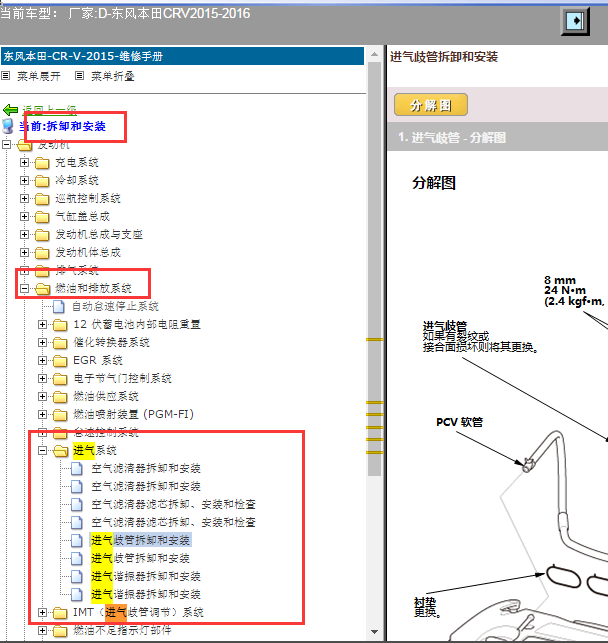The width and height of the screenshot is (608, 643).
Task: Select 发动机体总成 tree label
Action: pyautogui.click(x=88, y=253)
